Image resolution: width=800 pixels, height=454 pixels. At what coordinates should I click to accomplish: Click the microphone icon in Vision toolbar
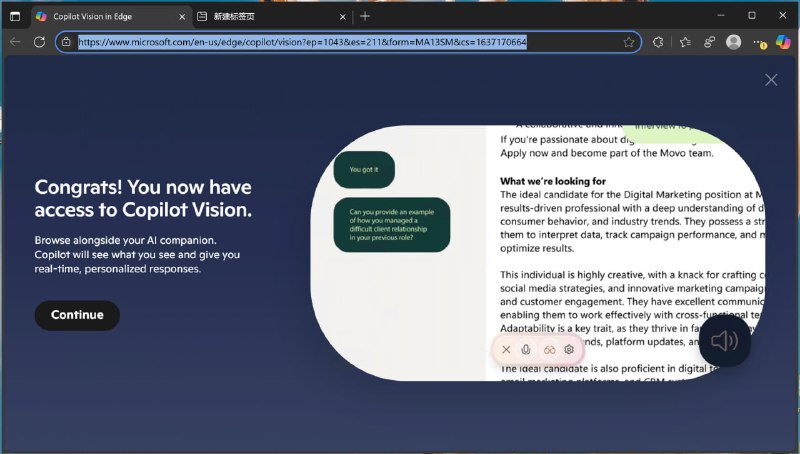coord(526,349)
